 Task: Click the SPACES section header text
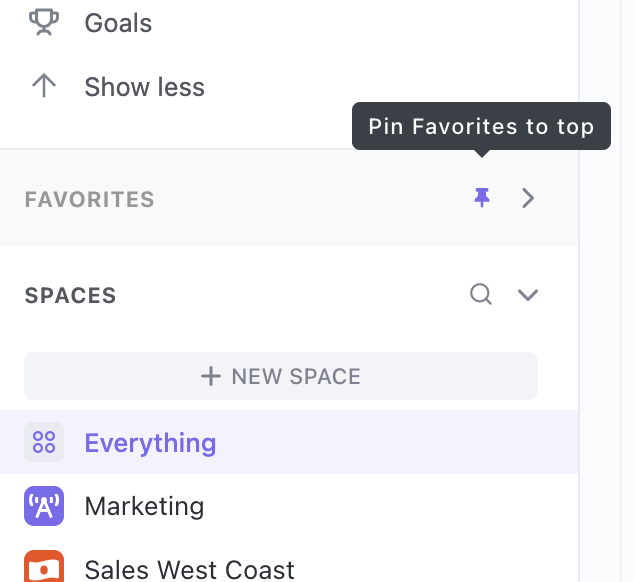[x=70, y=295]
